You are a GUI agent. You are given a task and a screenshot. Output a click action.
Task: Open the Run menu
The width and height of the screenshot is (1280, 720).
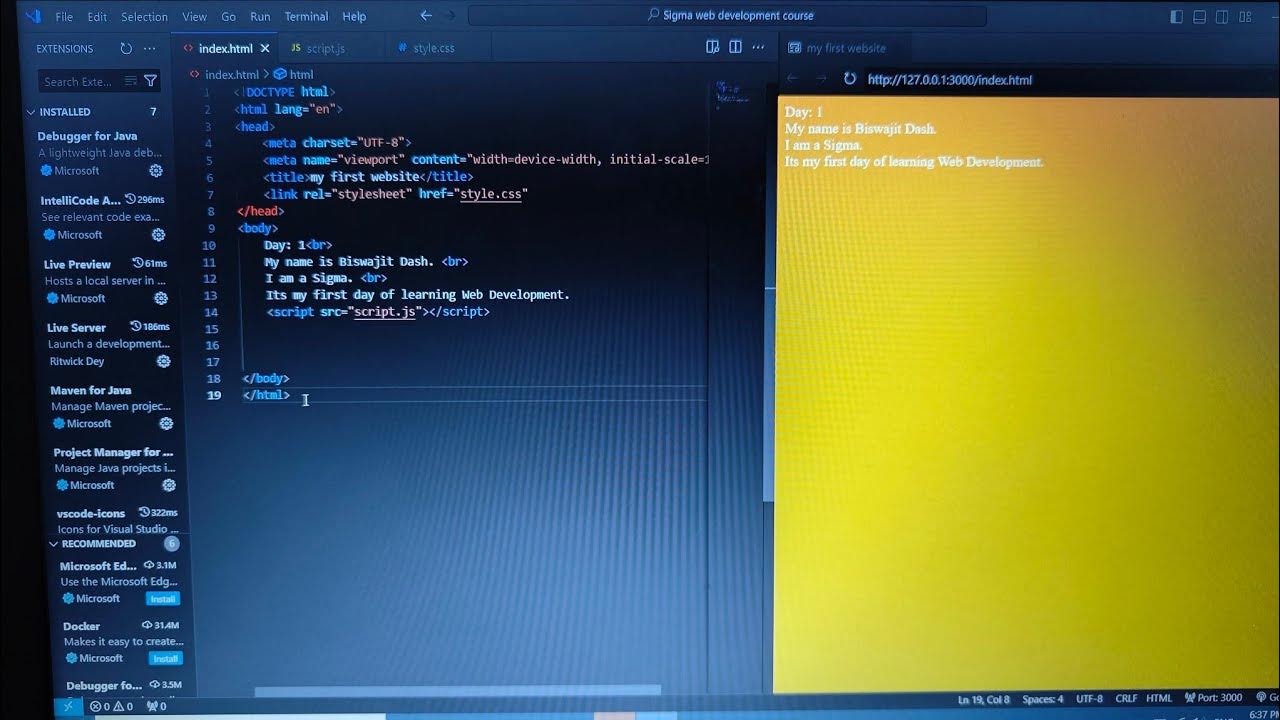[x=260, y=17]
